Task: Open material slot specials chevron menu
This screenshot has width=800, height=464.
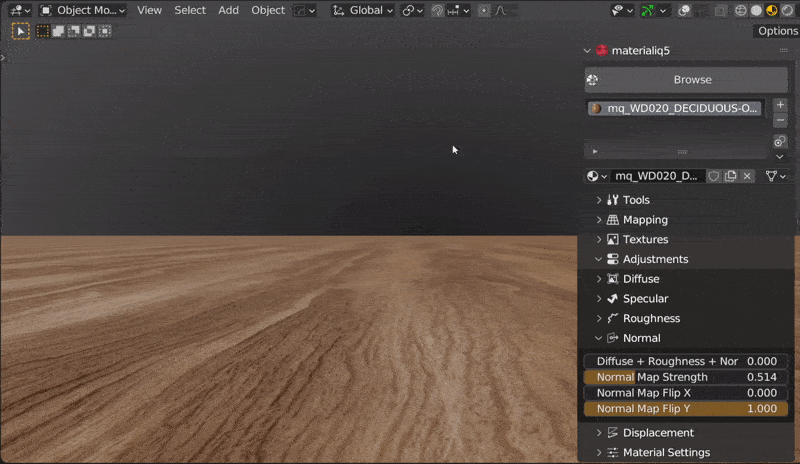Action: coord(780,157)
